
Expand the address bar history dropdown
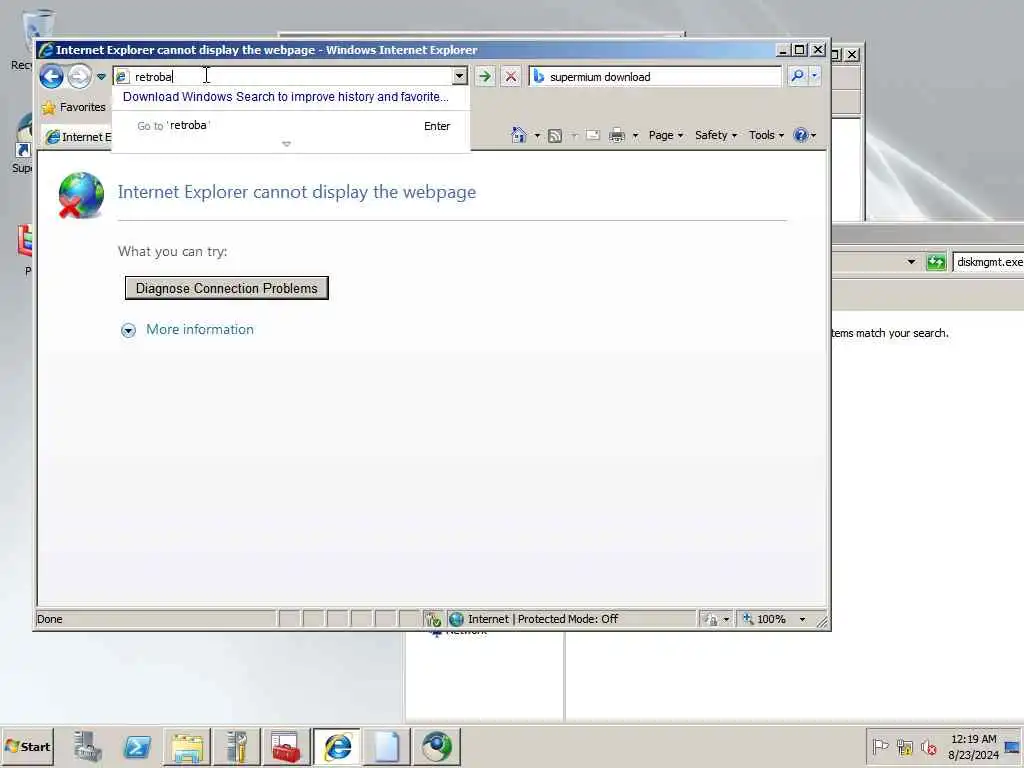[460, 76]
